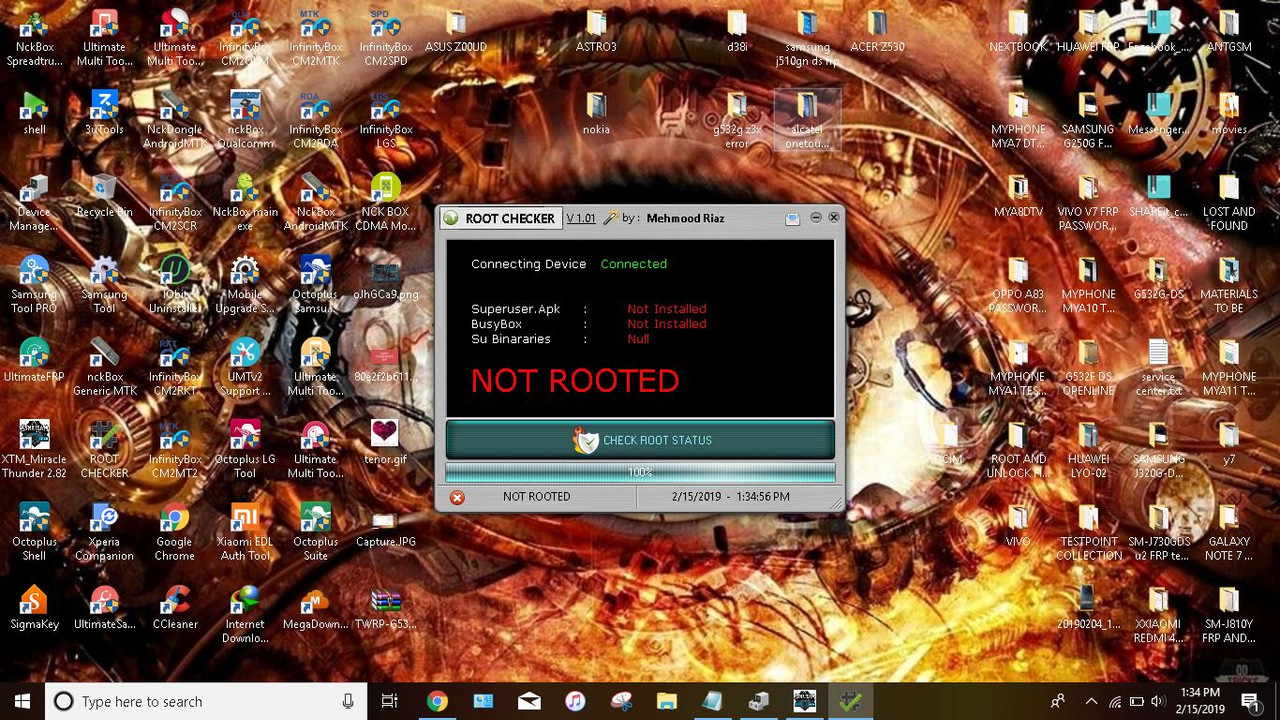Select nckBox Qualcomm desktop icon
1280x720 pixels.
pos(245,120)
